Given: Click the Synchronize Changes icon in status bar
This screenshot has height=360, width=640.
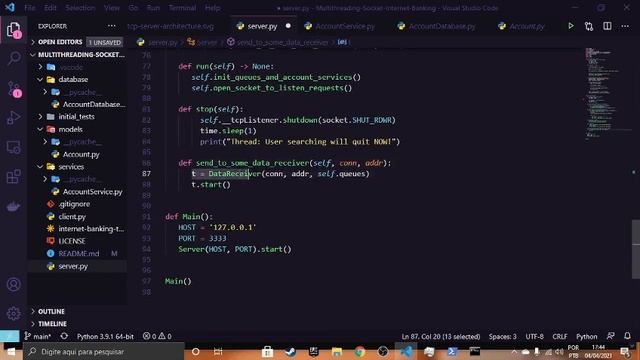Looking at the screenshot, I should [x=64, y=336].
